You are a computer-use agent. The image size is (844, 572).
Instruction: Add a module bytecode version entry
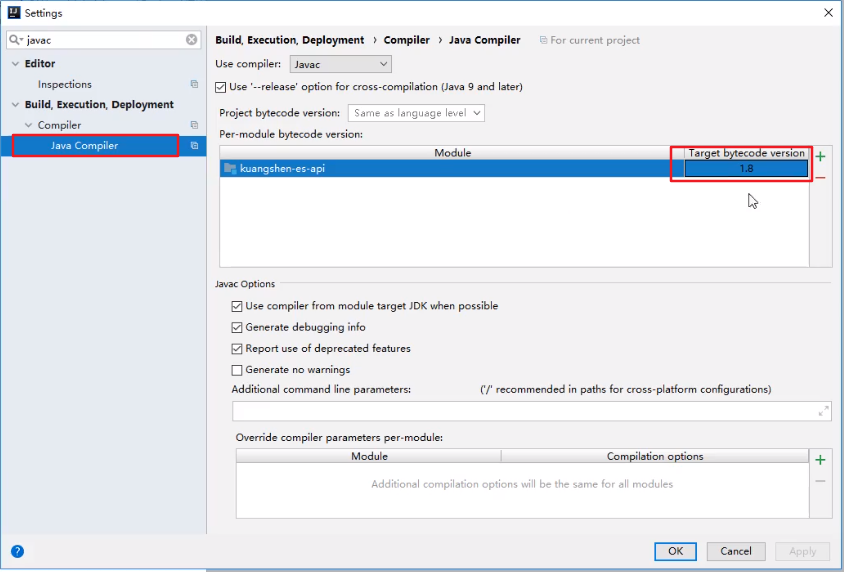tap(820, 157)
